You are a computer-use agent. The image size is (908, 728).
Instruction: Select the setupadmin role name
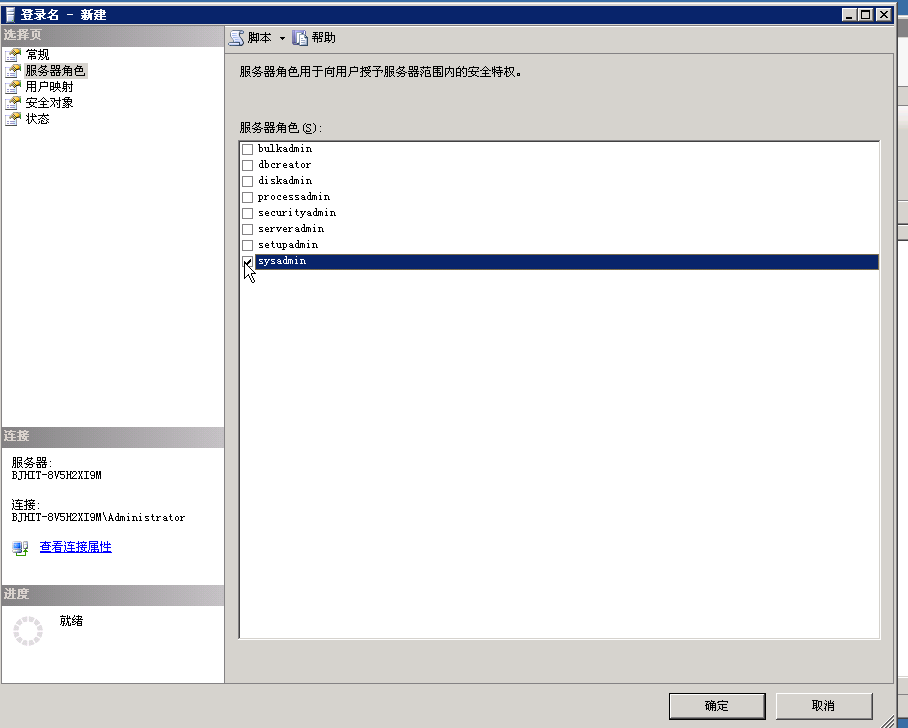click(x=288, y=245)
